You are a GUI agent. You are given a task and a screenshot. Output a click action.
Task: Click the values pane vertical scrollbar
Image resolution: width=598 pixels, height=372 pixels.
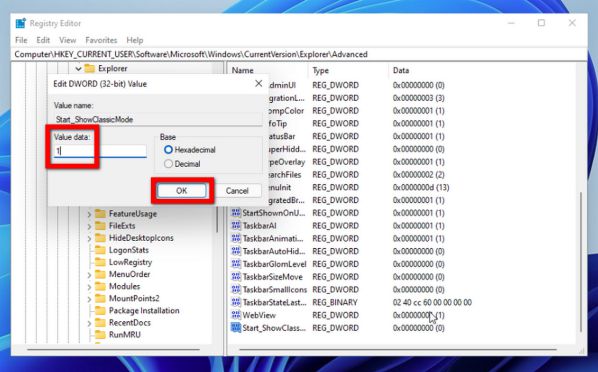tap(580, 262)
